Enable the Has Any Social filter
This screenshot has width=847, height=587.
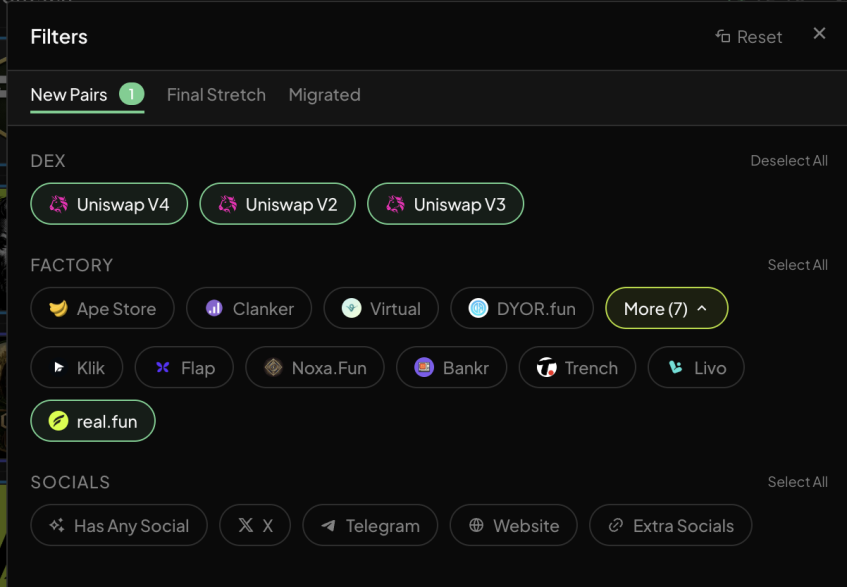(119, 525)
